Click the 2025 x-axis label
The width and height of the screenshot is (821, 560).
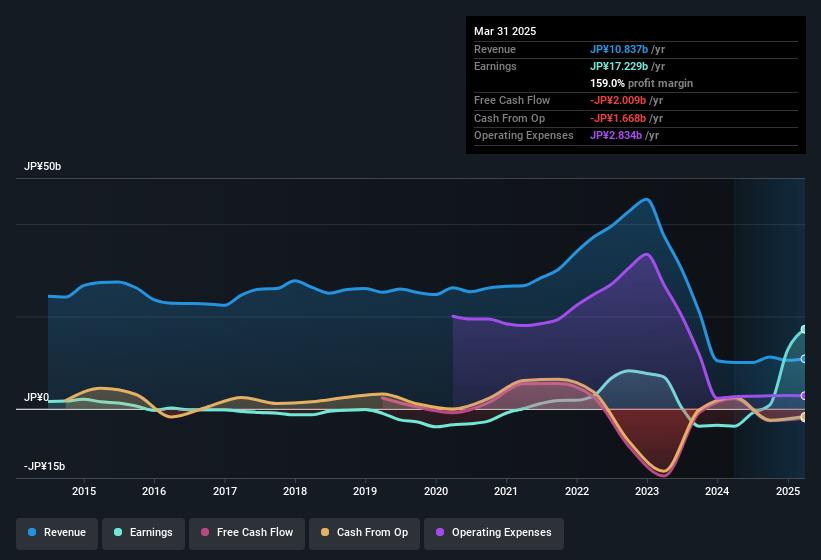point(787,491)
